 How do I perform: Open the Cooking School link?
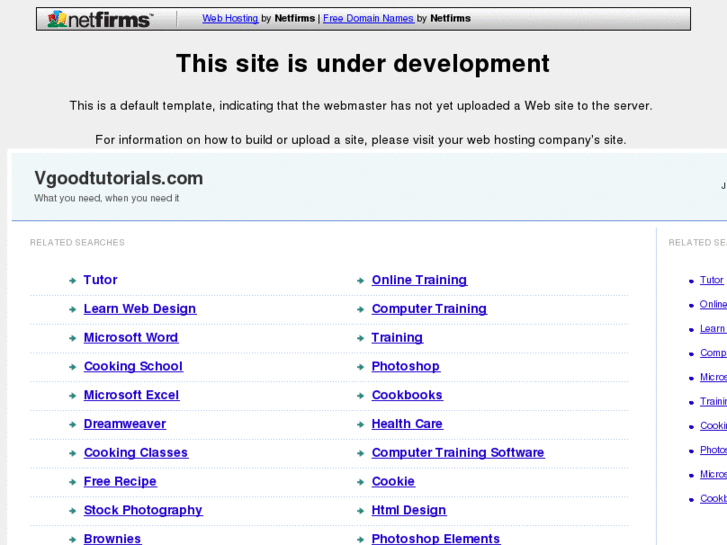click(133, 366)
